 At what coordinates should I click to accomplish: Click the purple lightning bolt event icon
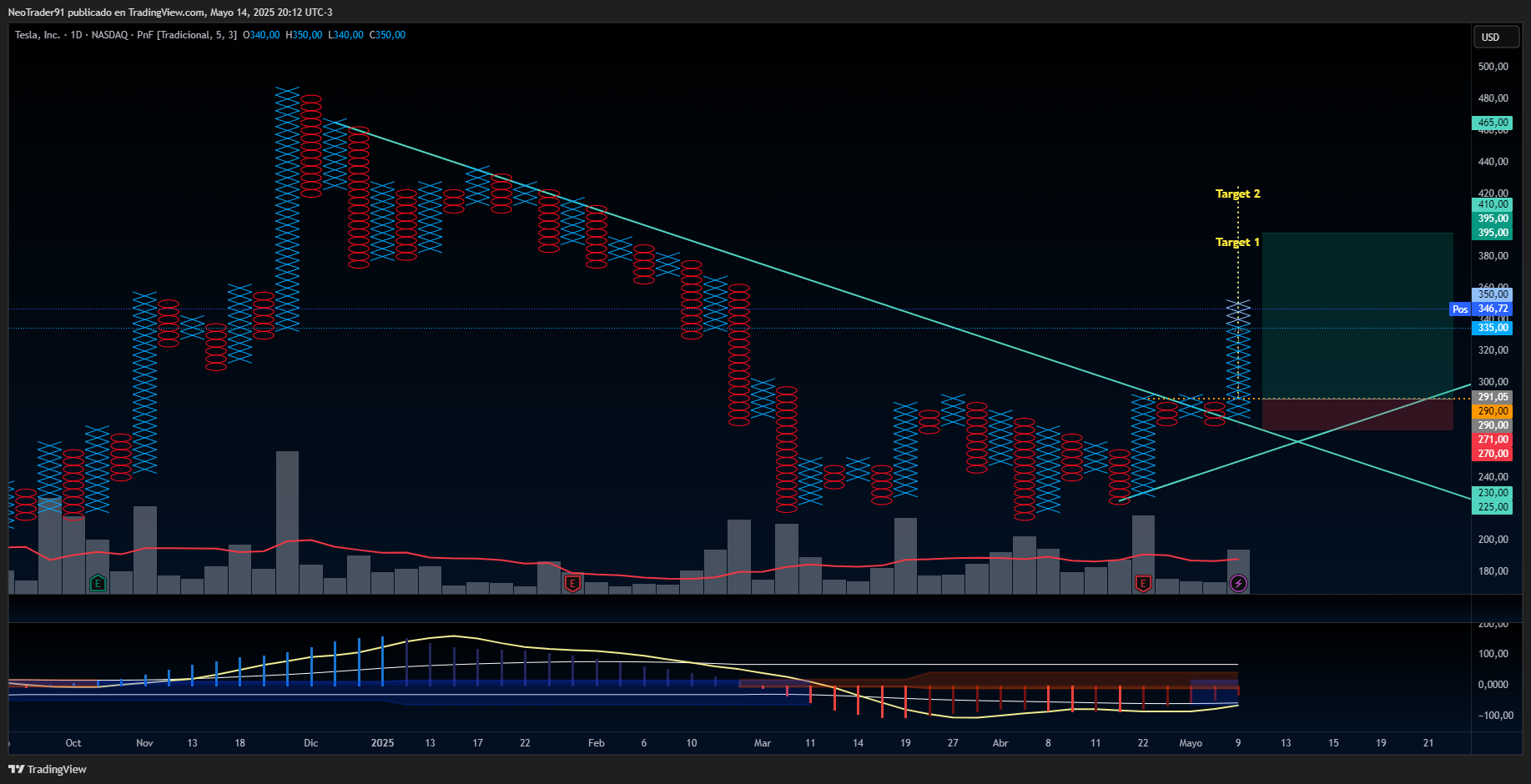coord(1238,583)
